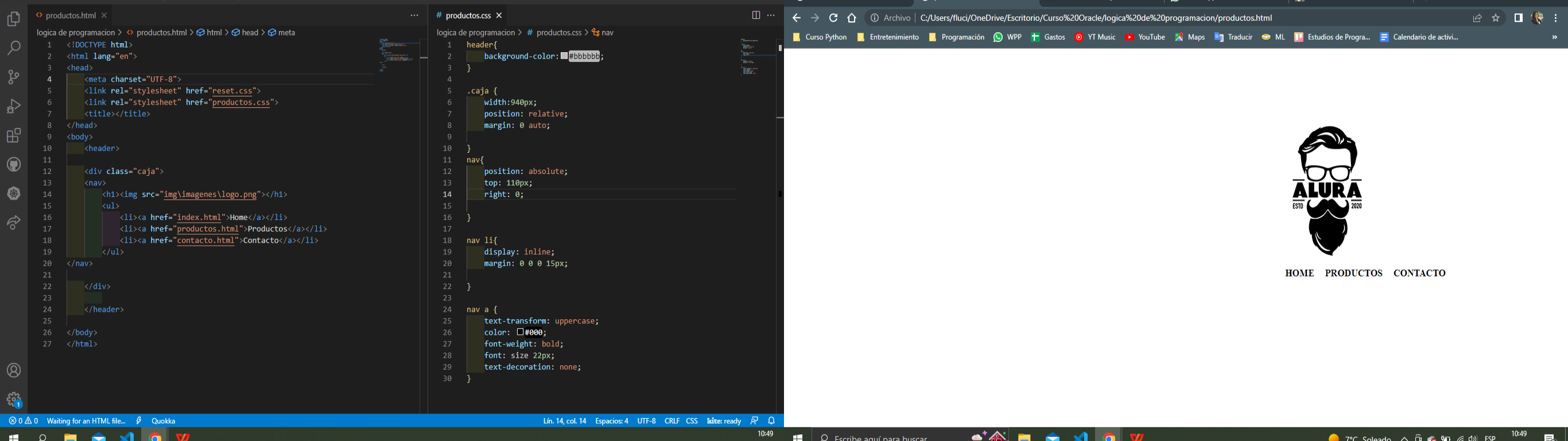Open the WPP bookmark
The width and height of the screenshot is (1568, 441).
[1007, 37]
